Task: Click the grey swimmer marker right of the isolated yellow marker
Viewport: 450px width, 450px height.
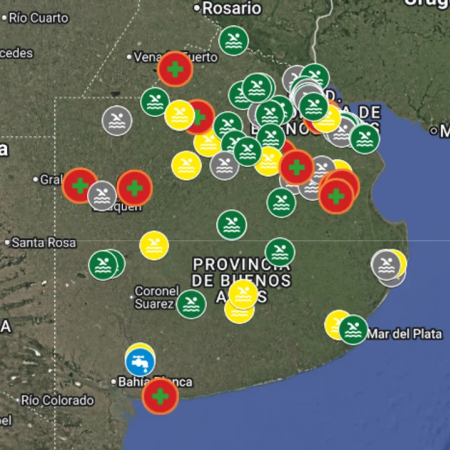Action: click(225, 165)
